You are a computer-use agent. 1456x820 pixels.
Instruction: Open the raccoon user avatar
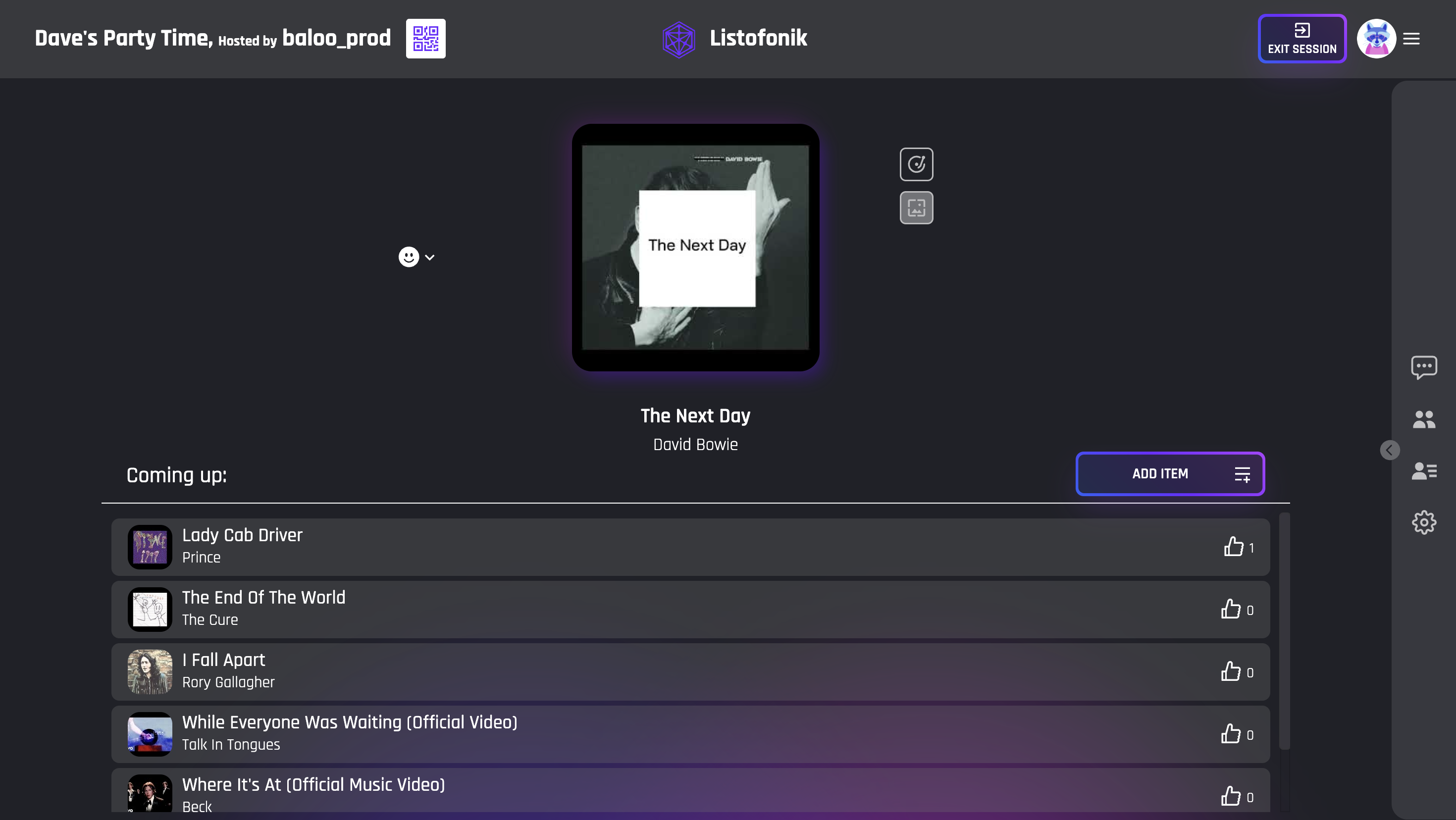point(1376,39)
